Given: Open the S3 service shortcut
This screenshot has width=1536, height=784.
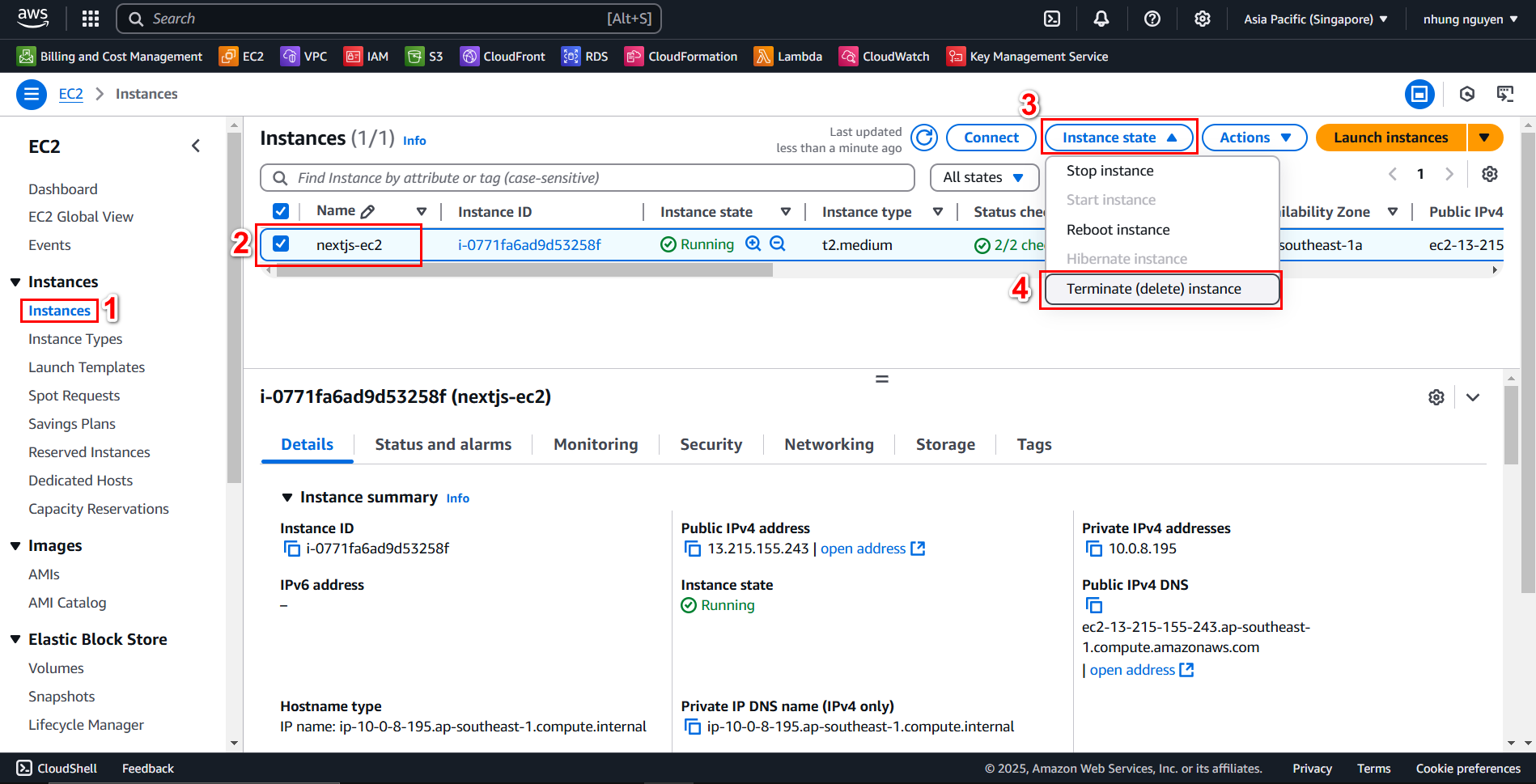Looking at the screenshot, I should point(424,57).
